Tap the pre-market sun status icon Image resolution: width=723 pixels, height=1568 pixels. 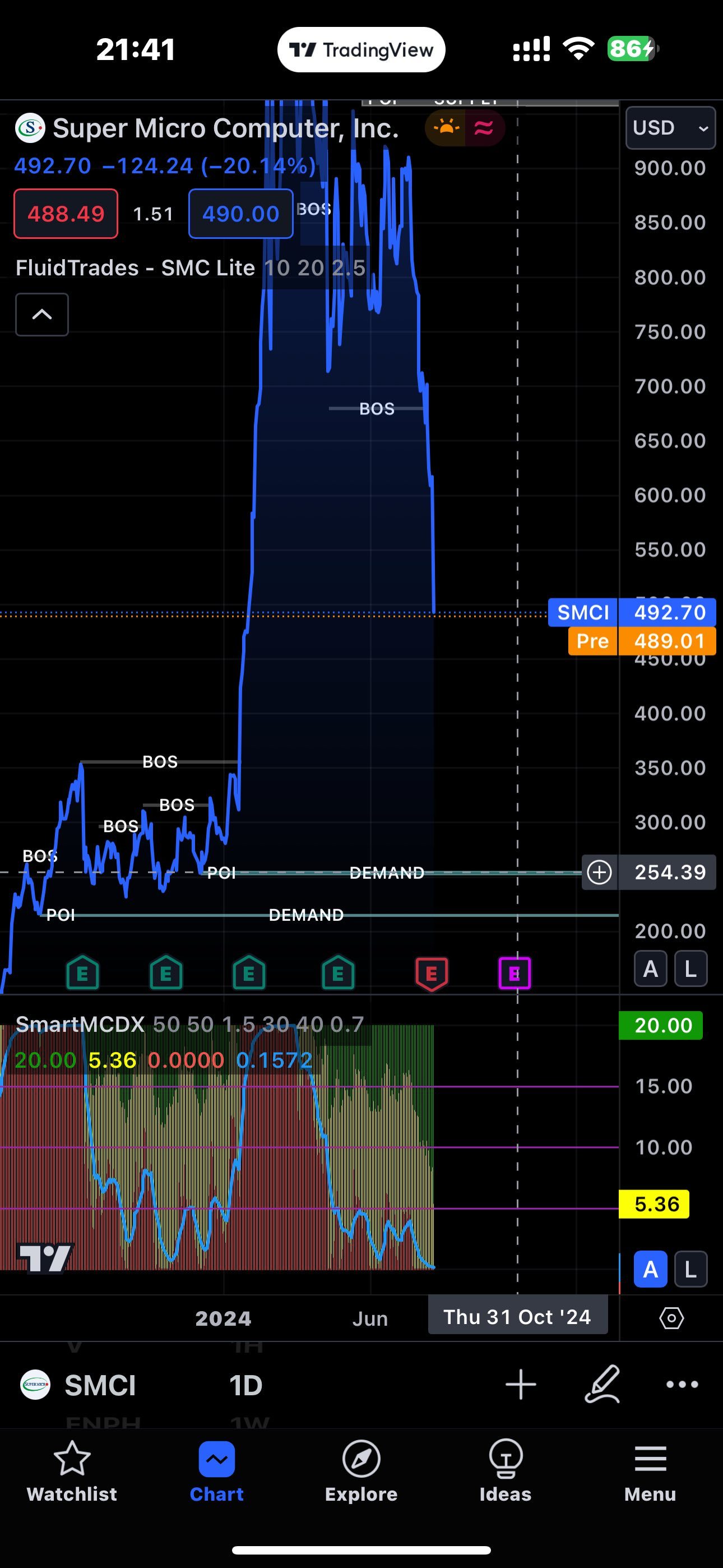point(446,128)
